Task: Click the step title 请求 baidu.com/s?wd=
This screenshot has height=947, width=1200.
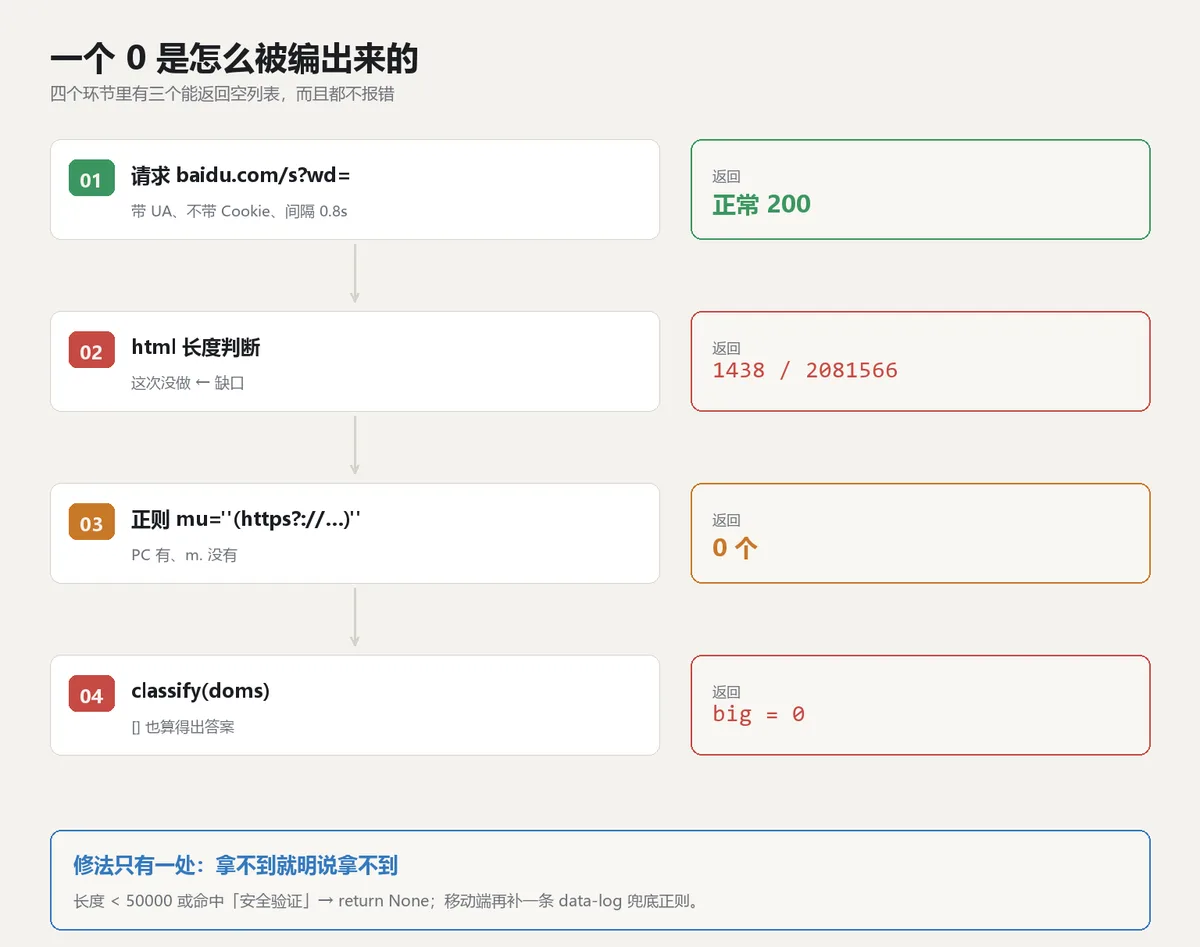Action: 241,176
